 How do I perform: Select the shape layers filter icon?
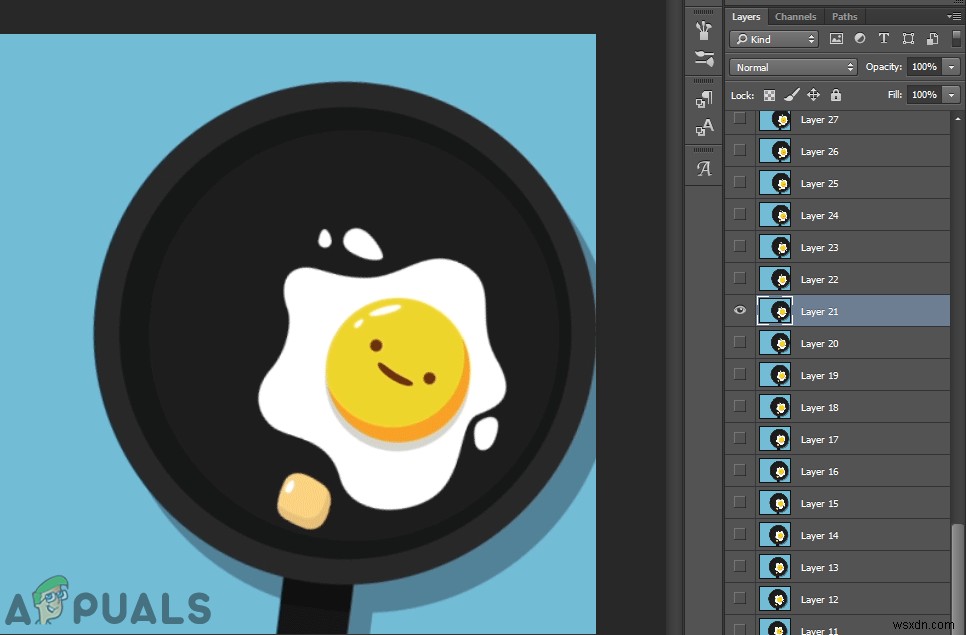click(908, 38)
